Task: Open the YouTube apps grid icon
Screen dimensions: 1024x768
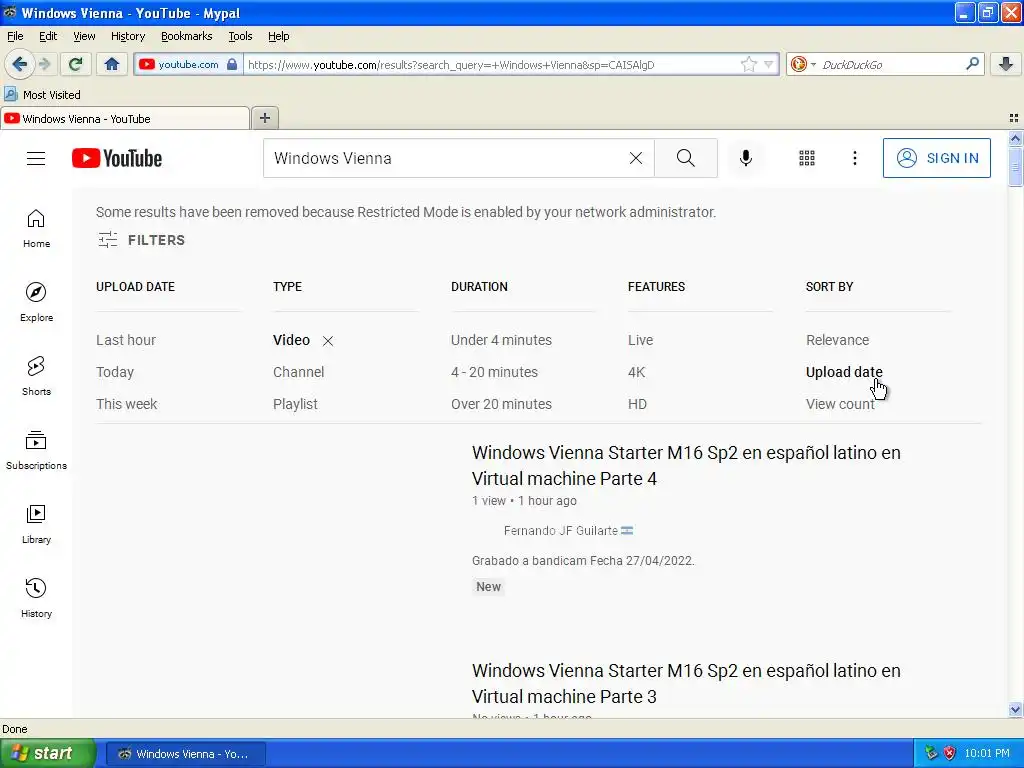Action: pyautogui.click(x=807, y=158)
